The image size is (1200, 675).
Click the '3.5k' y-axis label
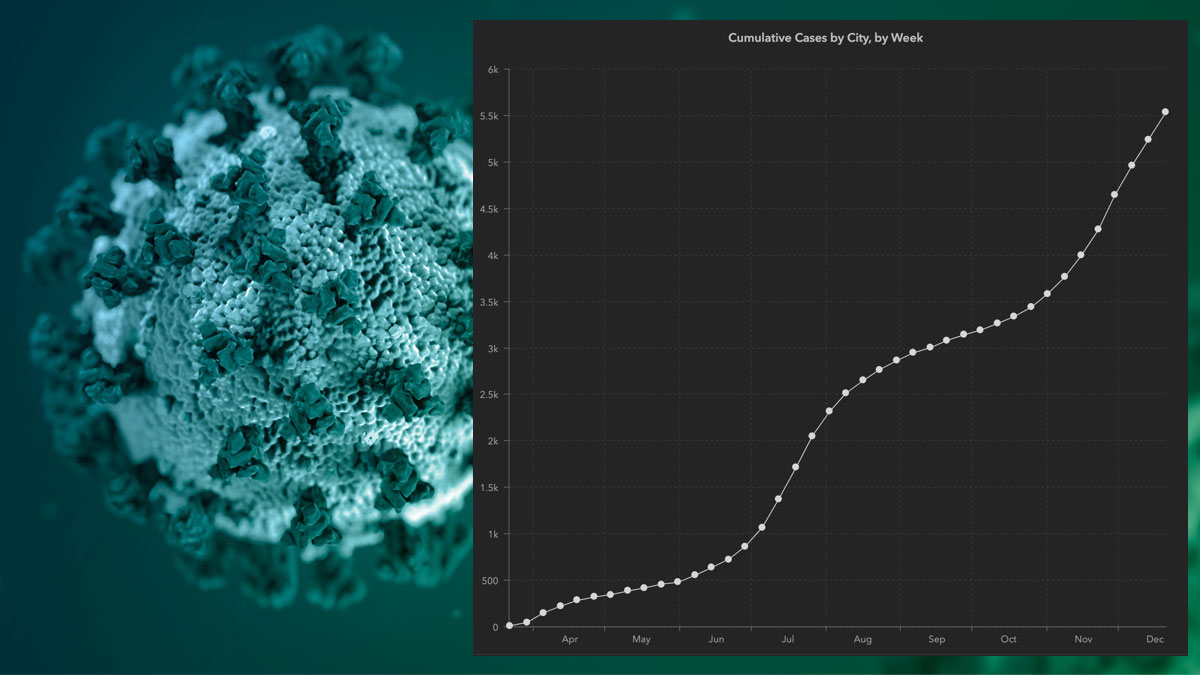(489, 302)
